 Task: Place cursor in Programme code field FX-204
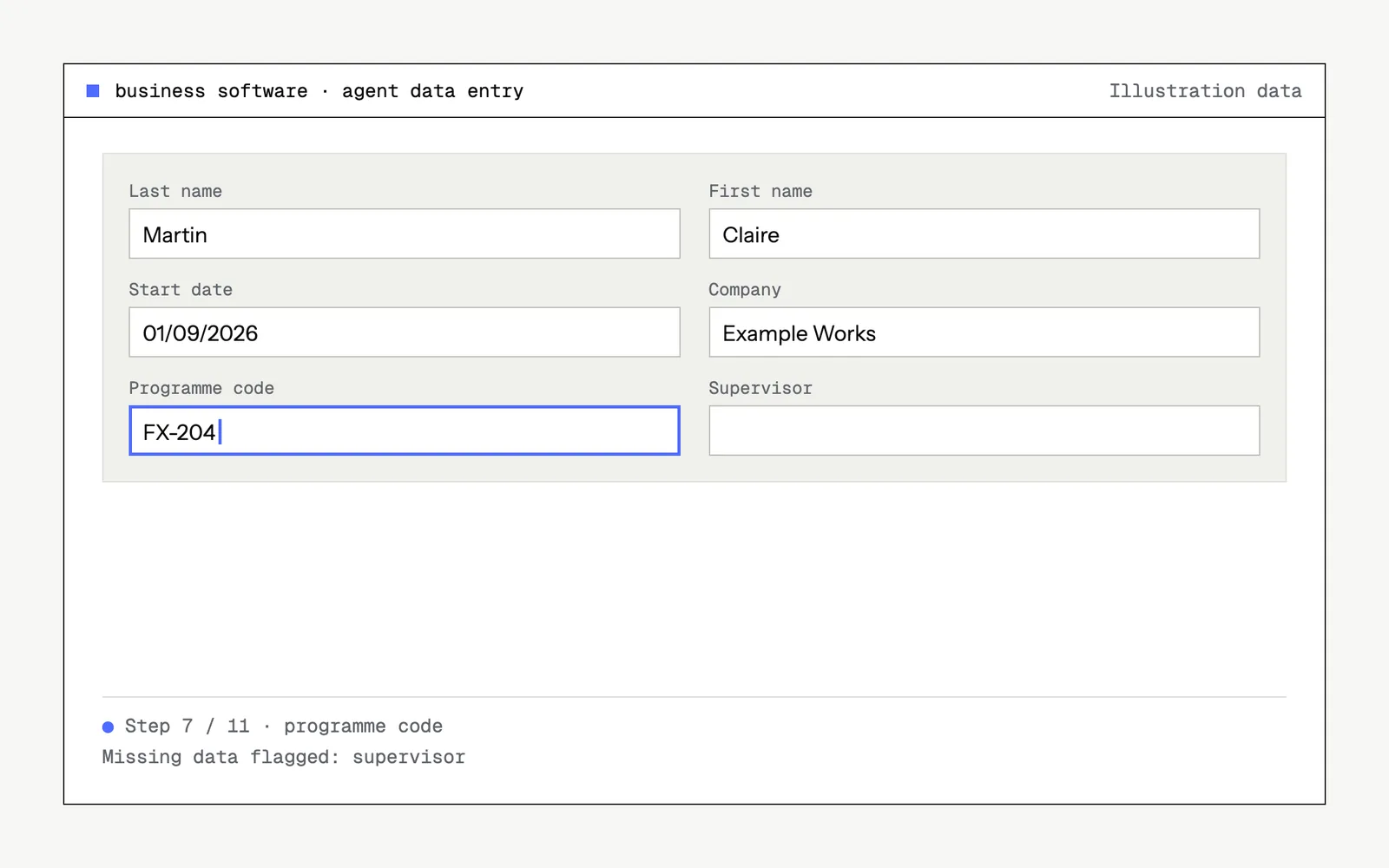(x=405, y=431)
